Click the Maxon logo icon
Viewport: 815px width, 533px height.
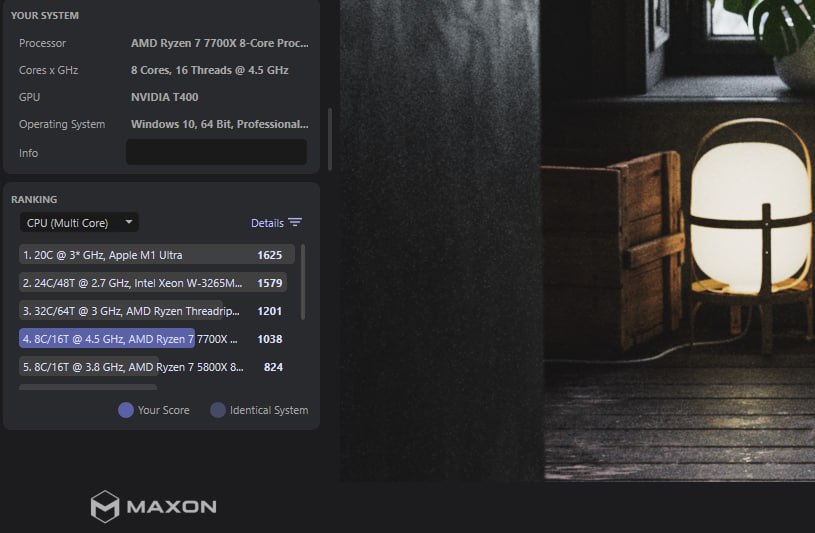[104, 506]
